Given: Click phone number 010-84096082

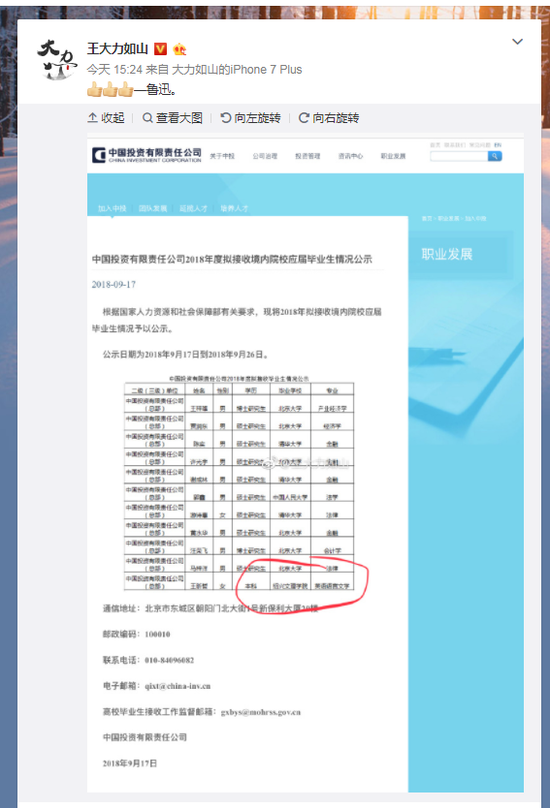Looking at the screenshot, I should pyautogui.click(x=169, y=660).
